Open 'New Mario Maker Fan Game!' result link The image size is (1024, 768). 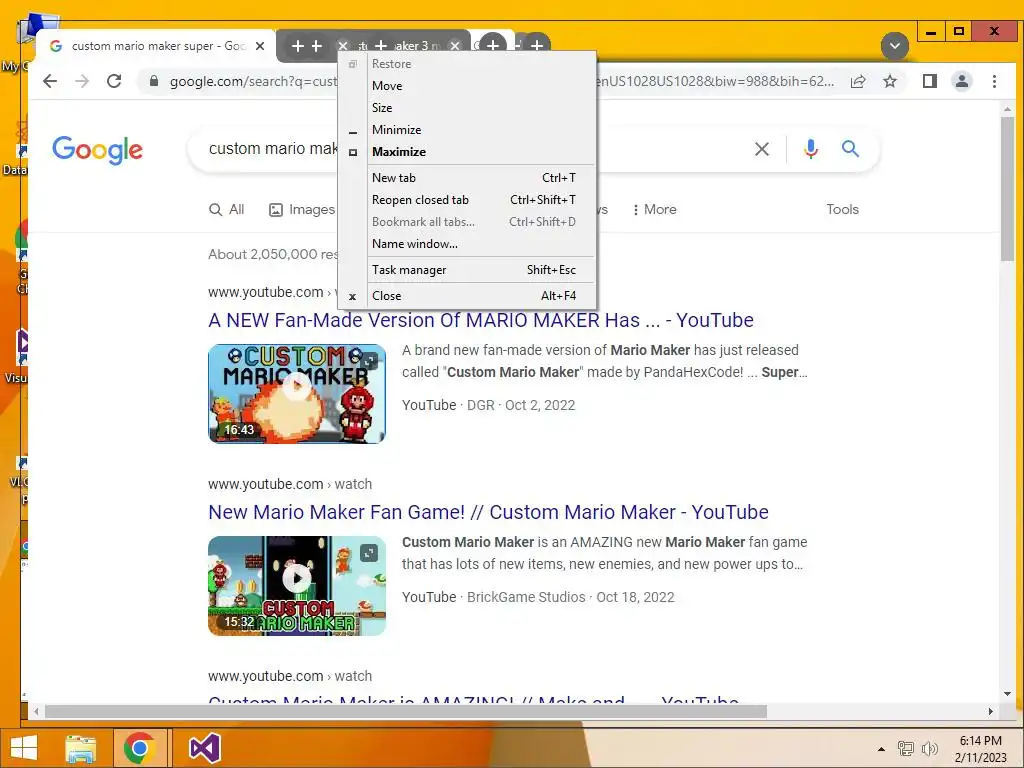[x=488, y=512]
